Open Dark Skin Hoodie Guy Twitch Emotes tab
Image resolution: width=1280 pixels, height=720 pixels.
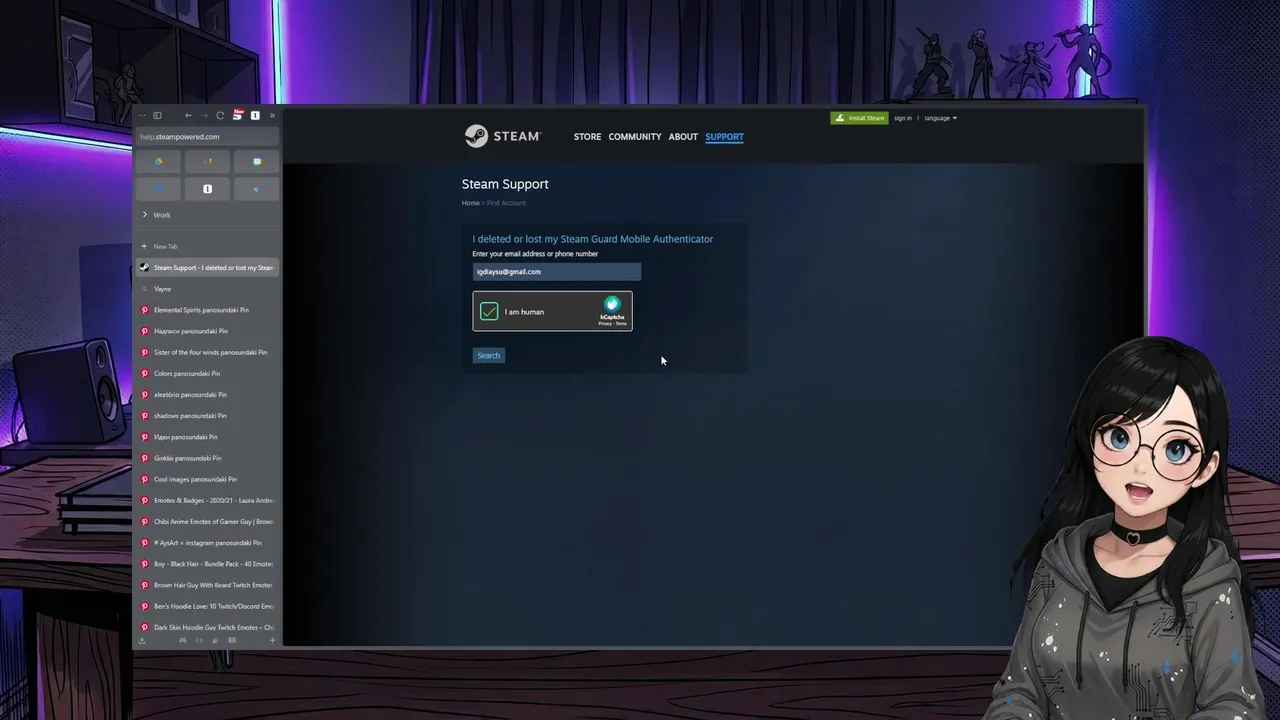point(207,627)
